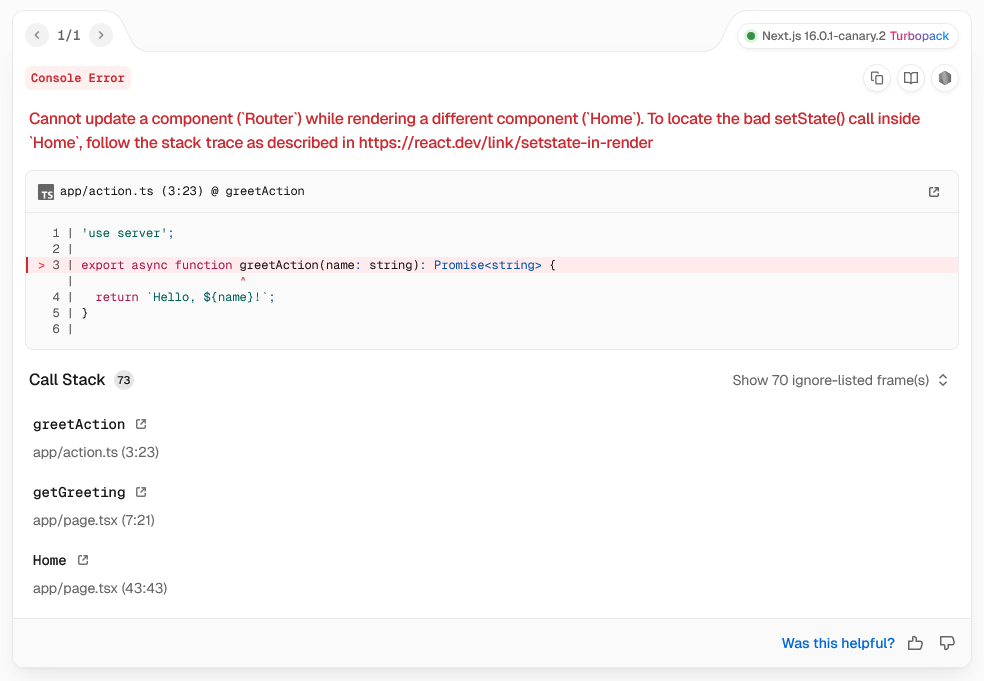Screen dimensions: 984x681
Task: Click the Turbopack label
Action: 919,35
